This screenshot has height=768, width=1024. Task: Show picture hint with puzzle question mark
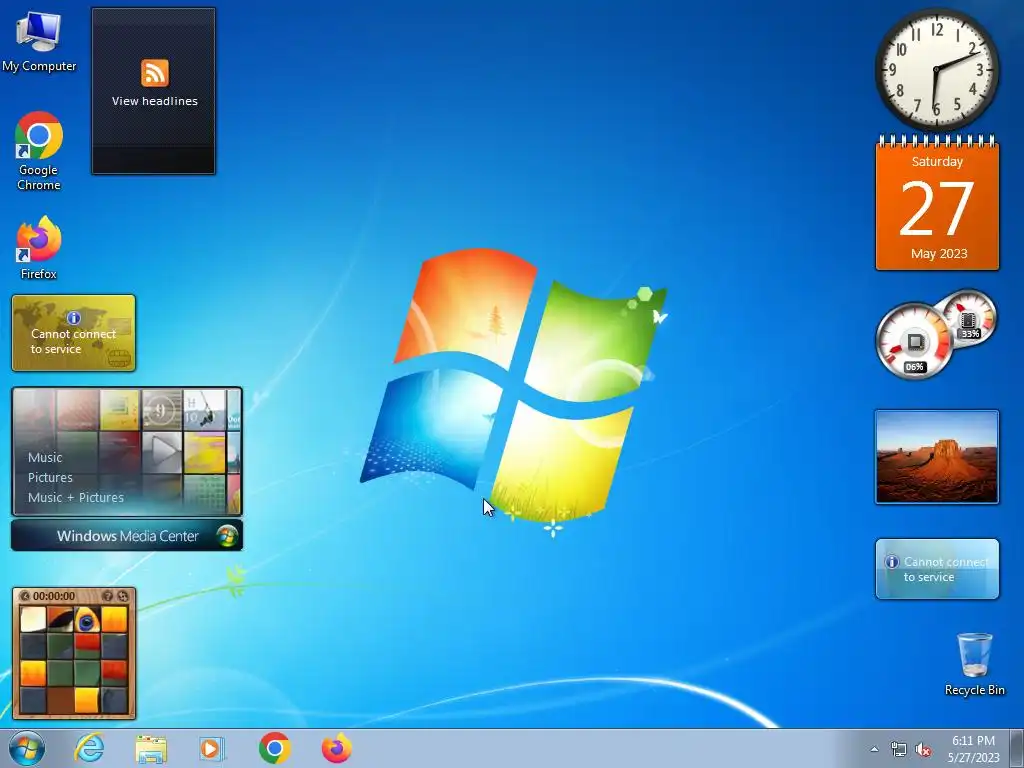coord(108,596)
